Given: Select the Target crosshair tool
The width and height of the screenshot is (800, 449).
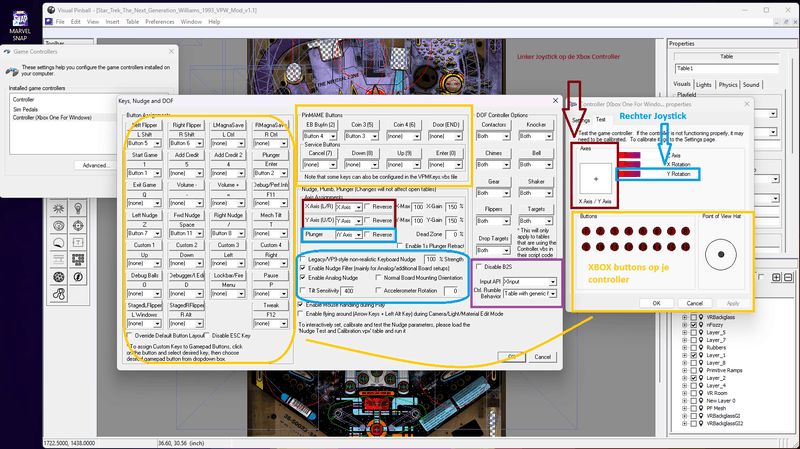Looking at the screenshot, I should tap(78, 226).
